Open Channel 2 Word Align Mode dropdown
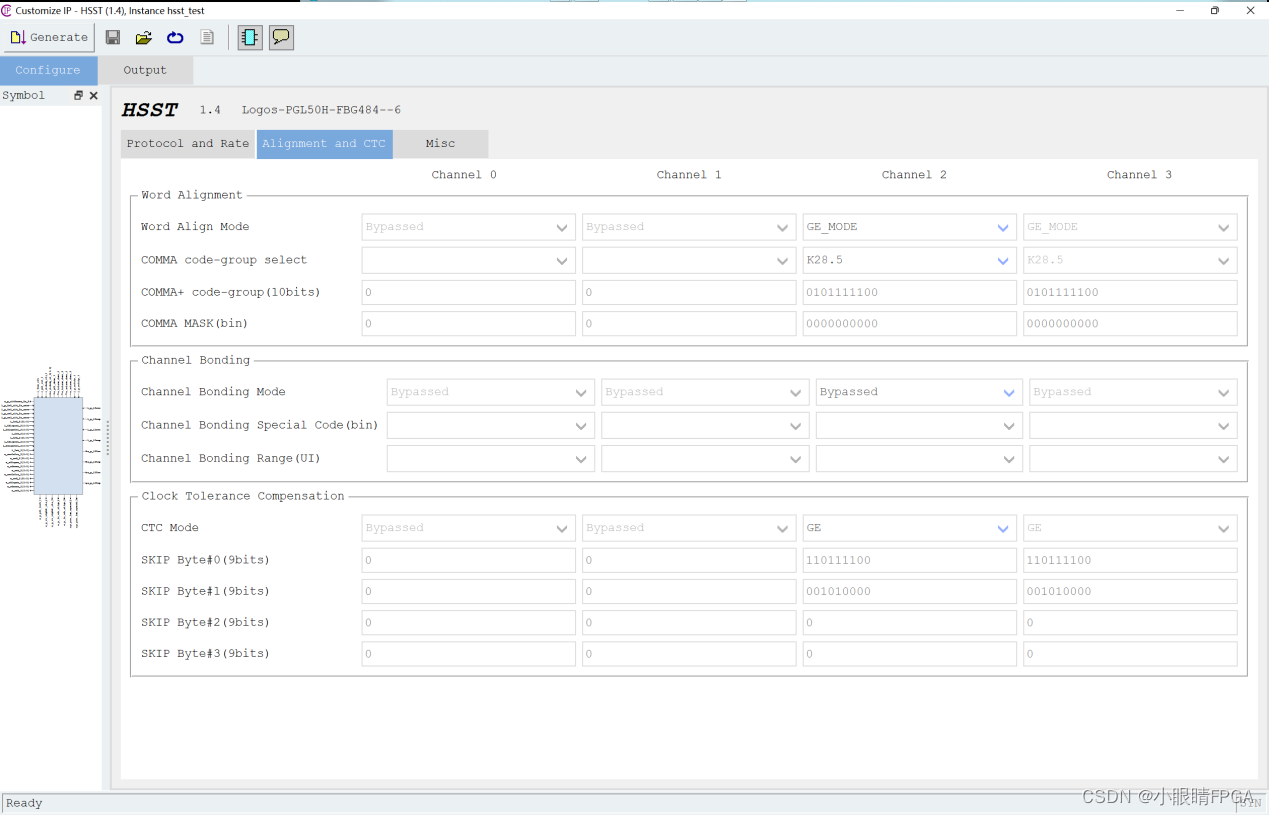 click(x=909, y=227)
